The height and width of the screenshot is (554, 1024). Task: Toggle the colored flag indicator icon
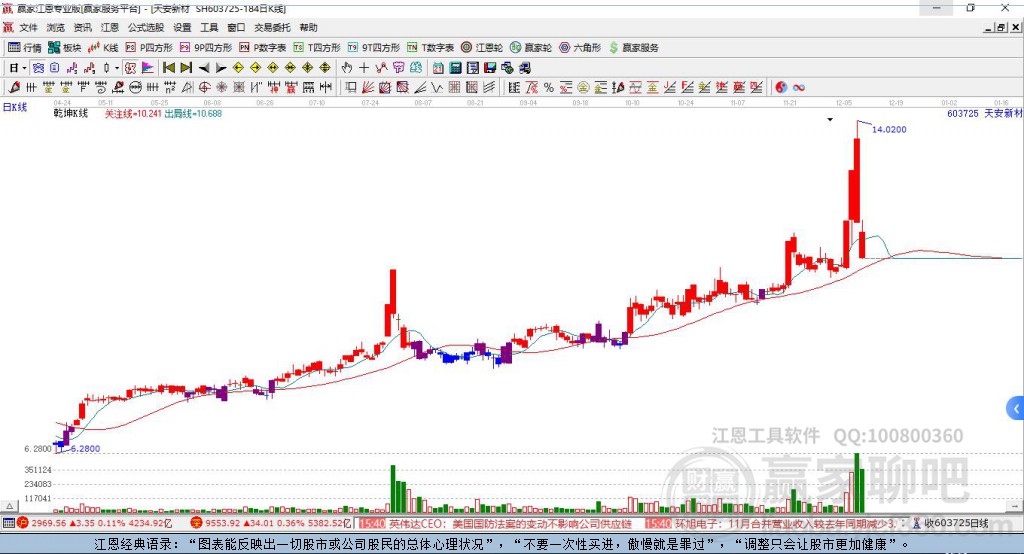(x=148, y=68)
